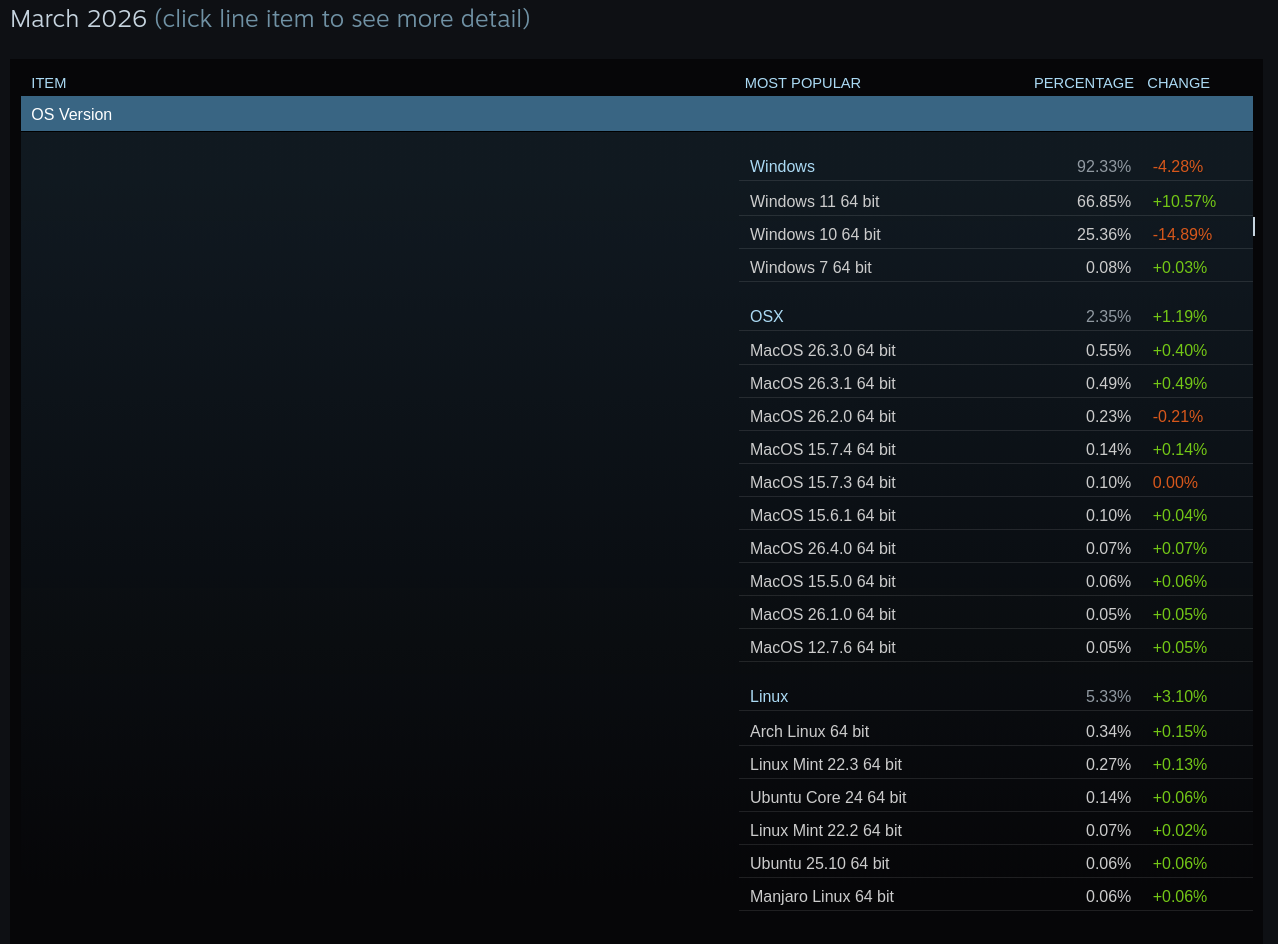This screenshot has height=944, width=1278.
Task: Select MacOS 26.3.1 64 bit row
Action: pos(995,383)
